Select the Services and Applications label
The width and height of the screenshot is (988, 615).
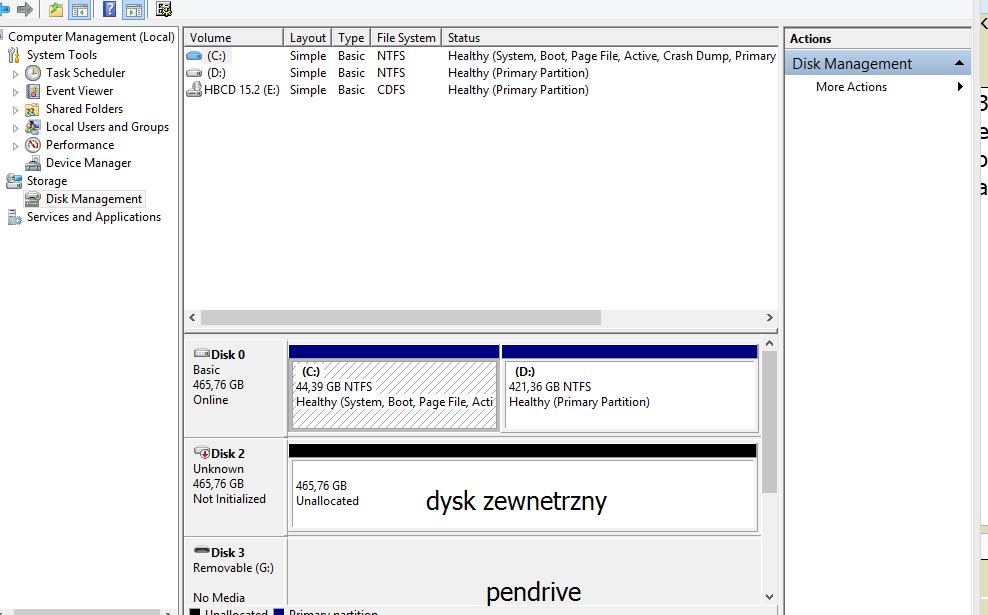[x=93, y=217]
